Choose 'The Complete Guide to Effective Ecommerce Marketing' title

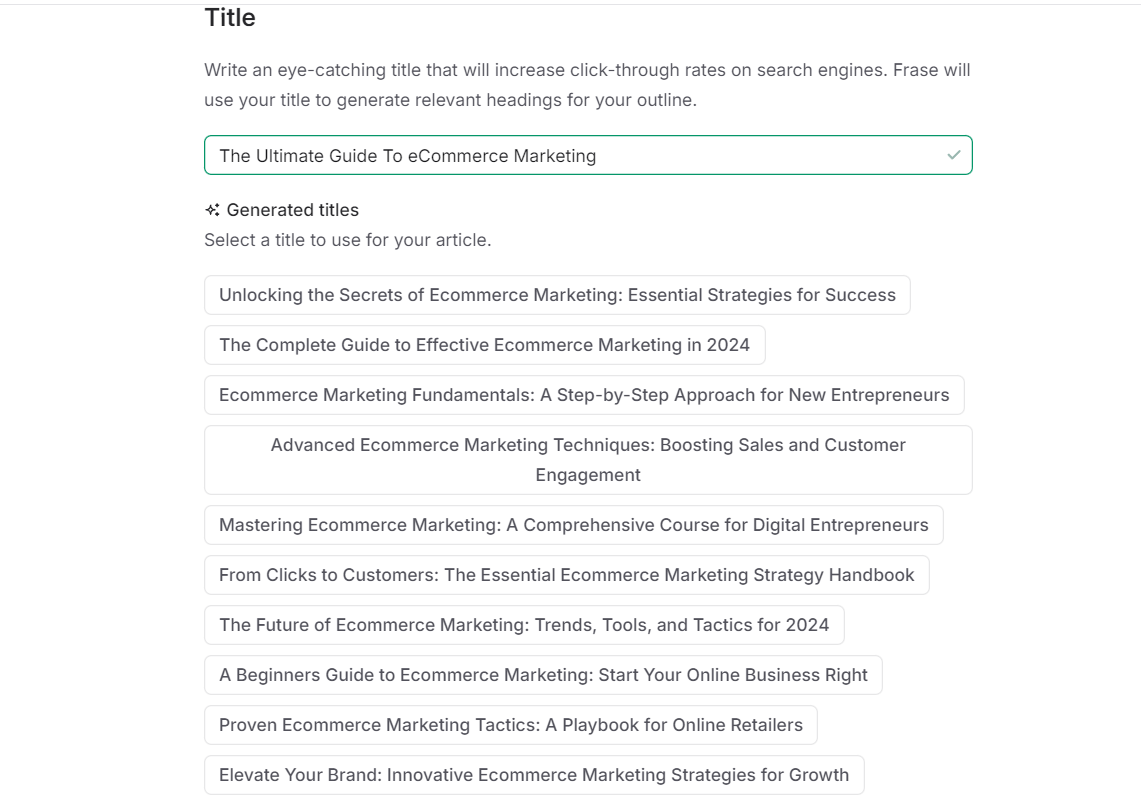[485, 345]
